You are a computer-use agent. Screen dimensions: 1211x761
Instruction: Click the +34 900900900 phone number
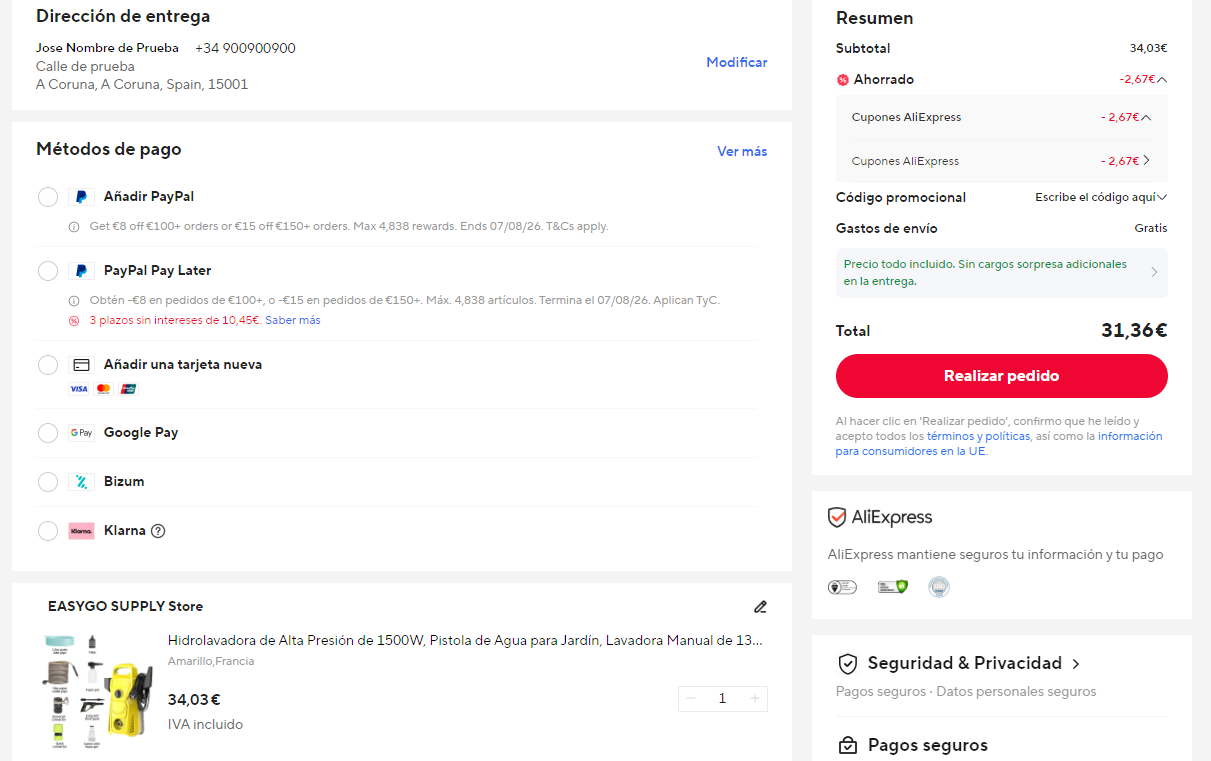pyautogui.click(x=245, y=48)
